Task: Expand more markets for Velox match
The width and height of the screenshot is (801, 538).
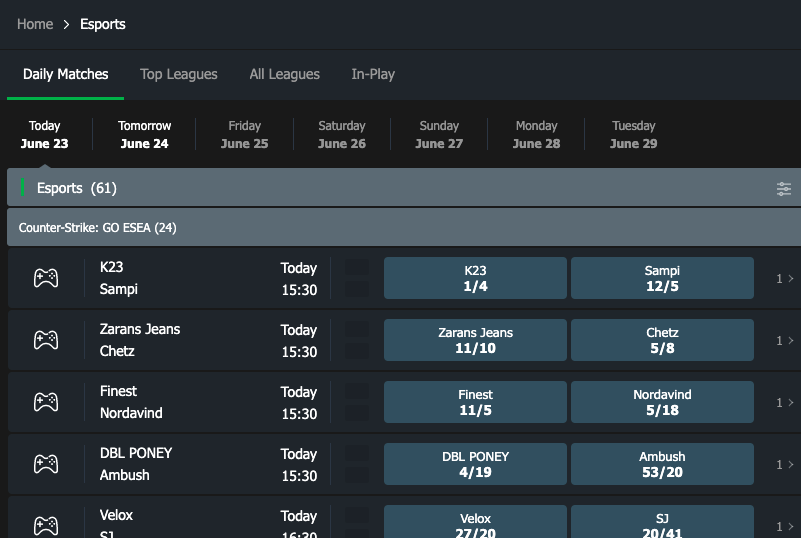Action: pos(785,526)
